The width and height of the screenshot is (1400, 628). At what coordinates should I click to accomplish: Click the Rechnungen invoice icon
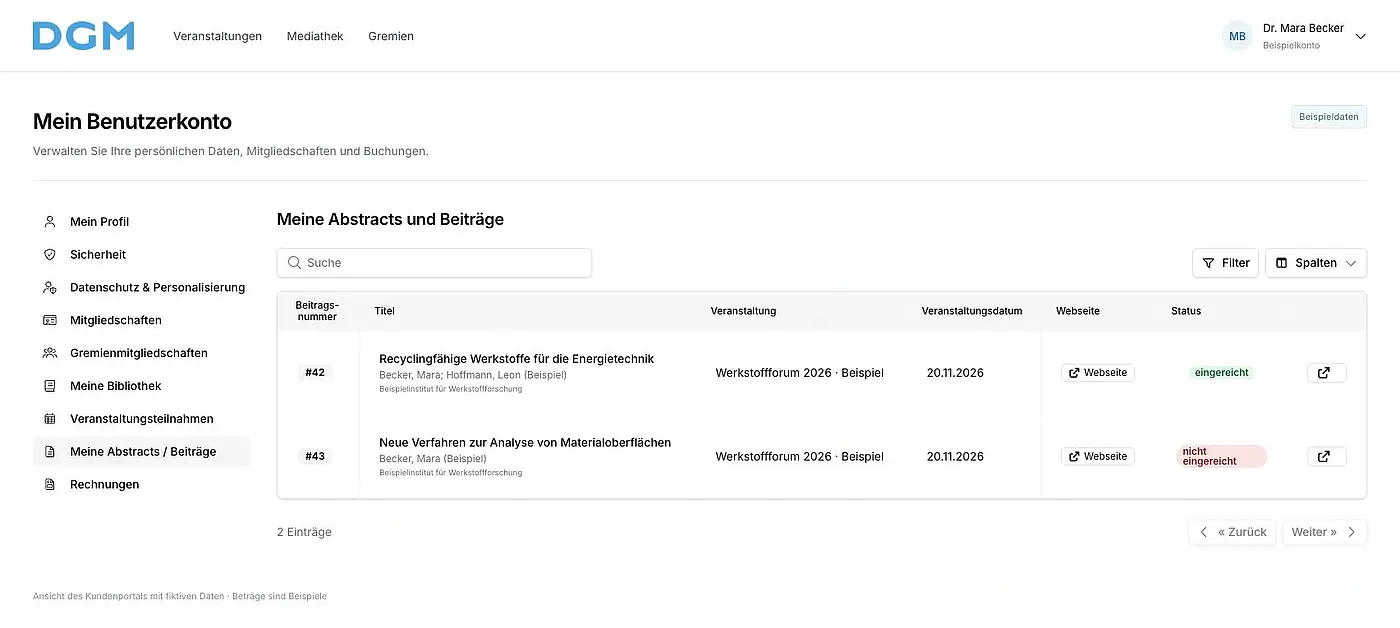(x=50, y=485)
